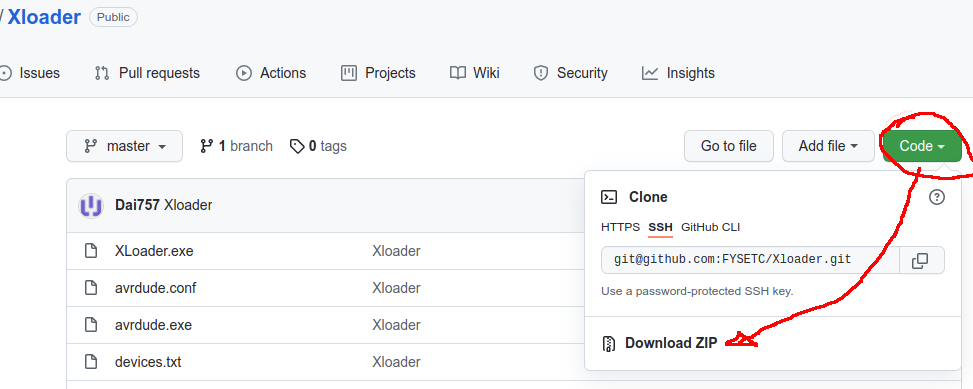This screenshot has height=389, width=973.
Task: Open the Security tab
Action: click(570, 73)
